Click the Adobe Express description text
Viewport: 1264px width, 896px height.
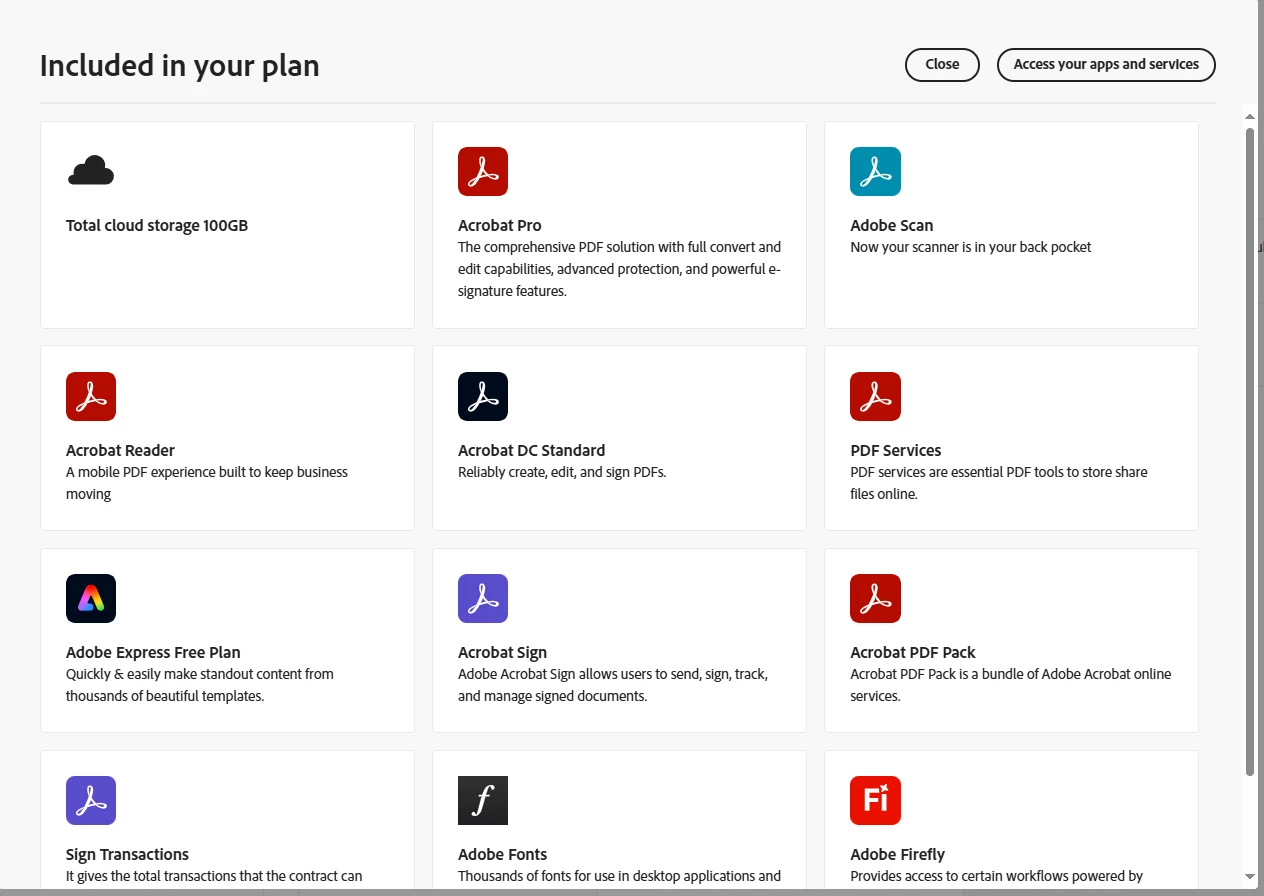pos(200,685)
